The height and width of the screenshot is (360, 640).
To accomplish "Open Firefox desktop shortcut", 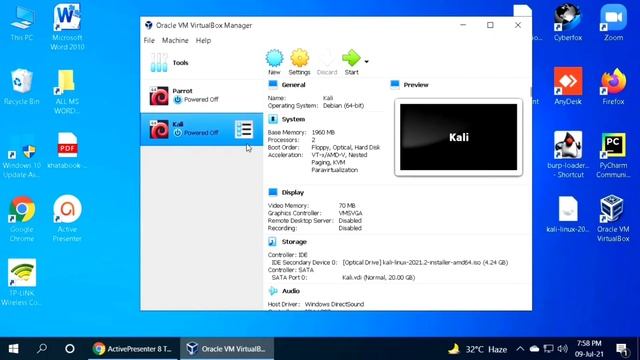I will tap(613, 87).
